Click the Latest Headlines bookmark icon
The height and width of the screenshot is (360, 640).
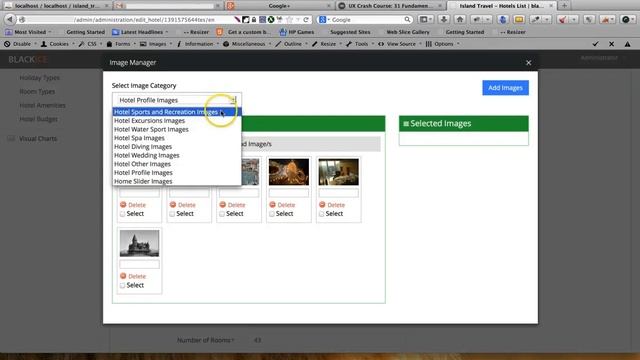point(116,32)
